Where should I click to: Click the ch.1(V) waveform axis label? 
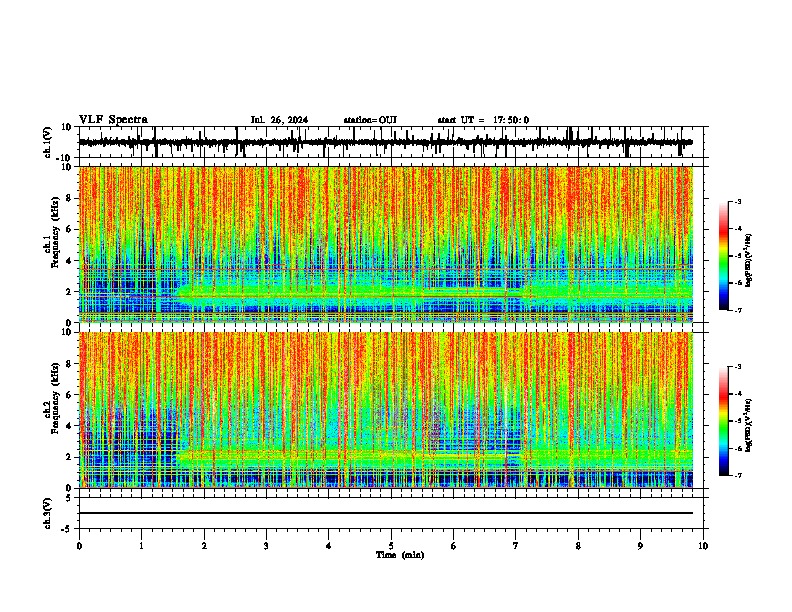click(x=48, y=142)
